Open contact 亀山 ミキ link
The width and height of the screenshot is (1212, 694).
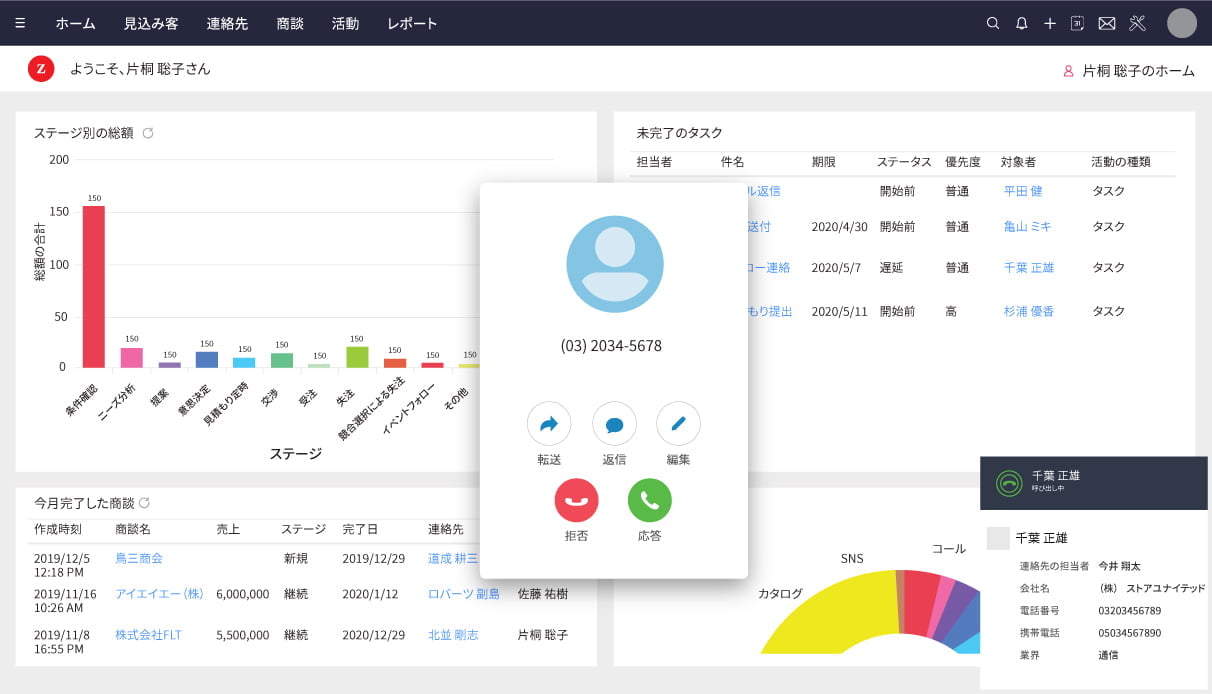pos(1028,227)
